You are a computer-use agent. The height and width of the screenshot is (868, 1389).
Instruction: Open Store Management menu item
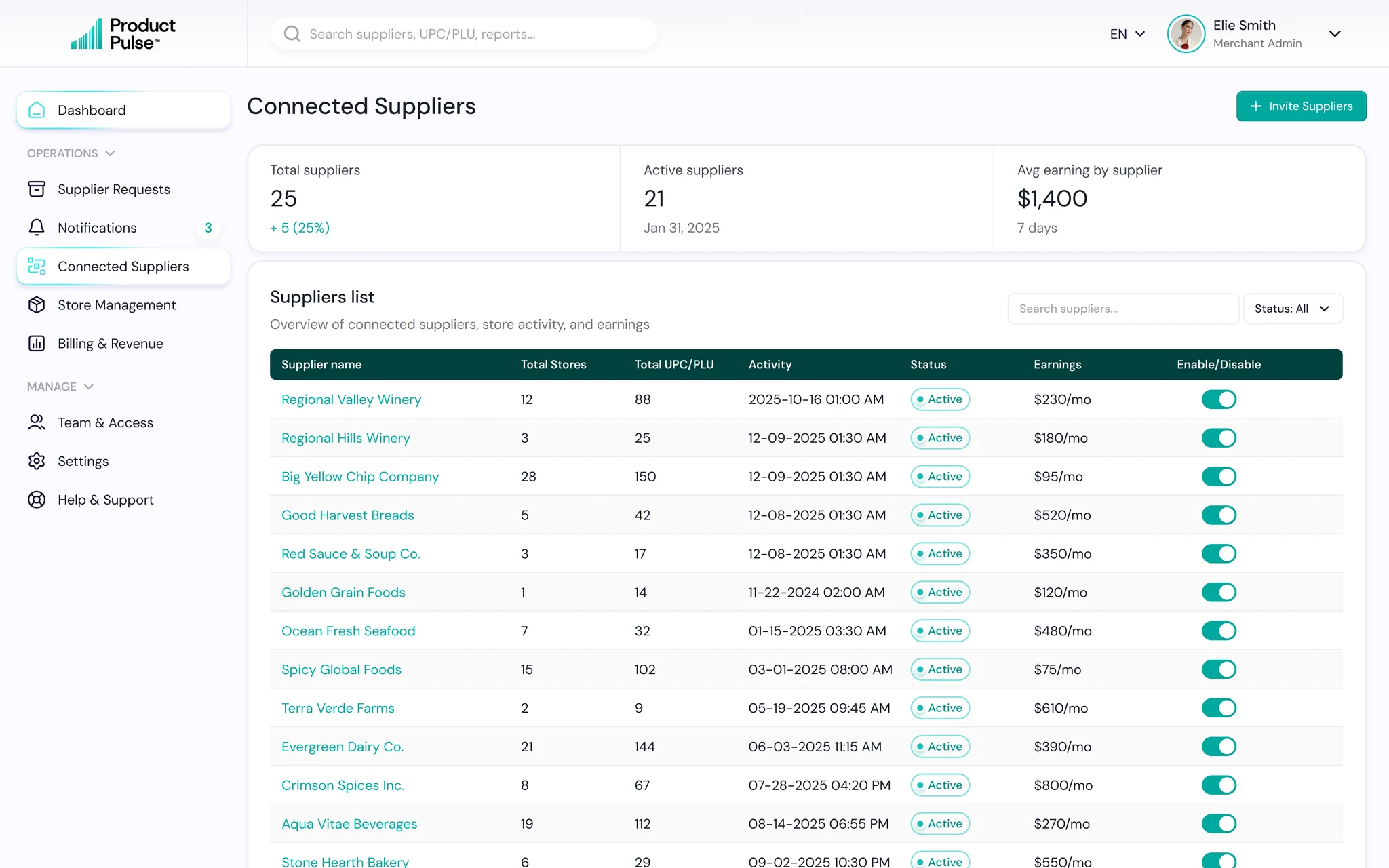click(x=123, y=305)
